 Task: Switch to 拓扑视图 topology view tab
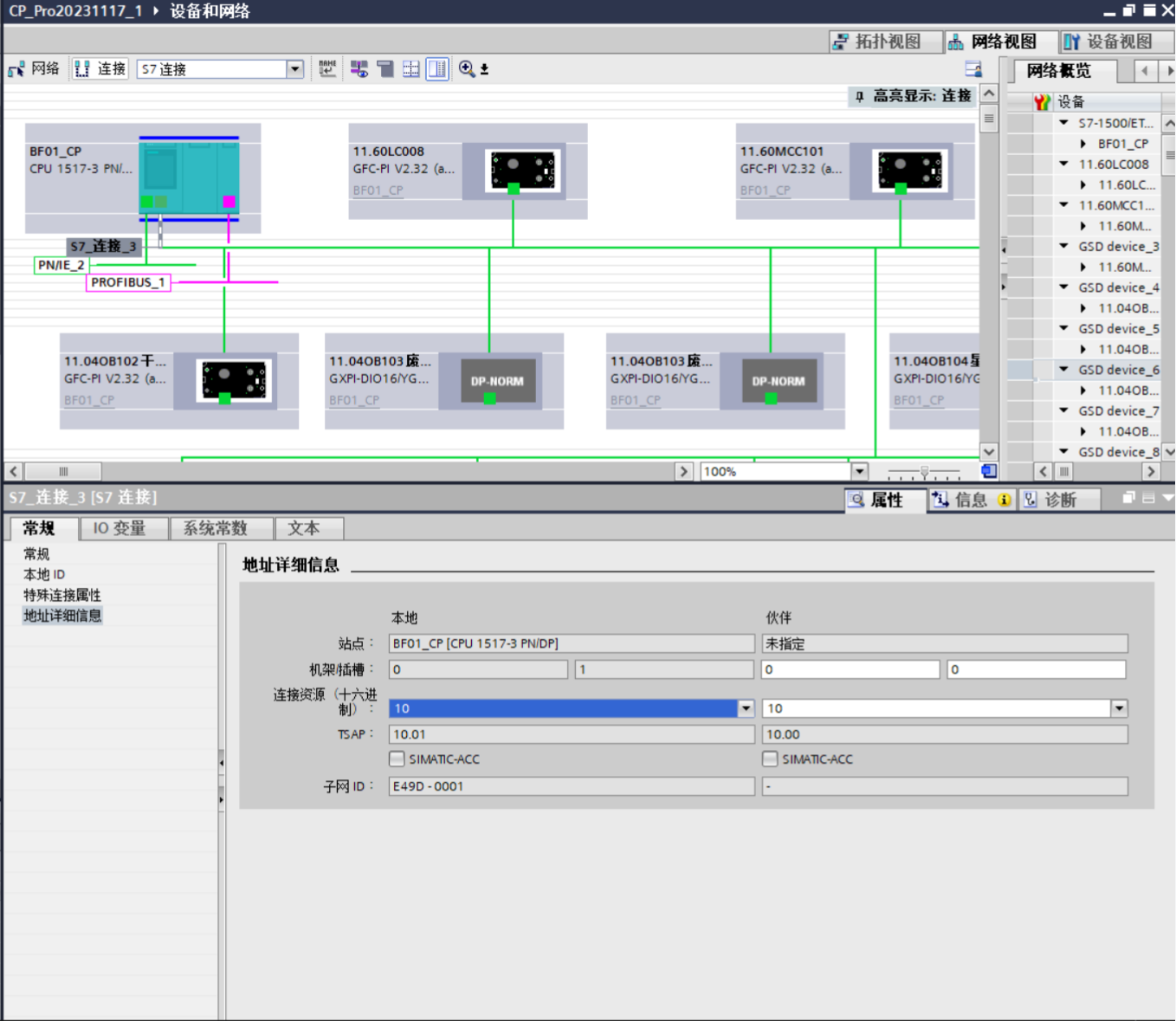click(x=887, y=42)
